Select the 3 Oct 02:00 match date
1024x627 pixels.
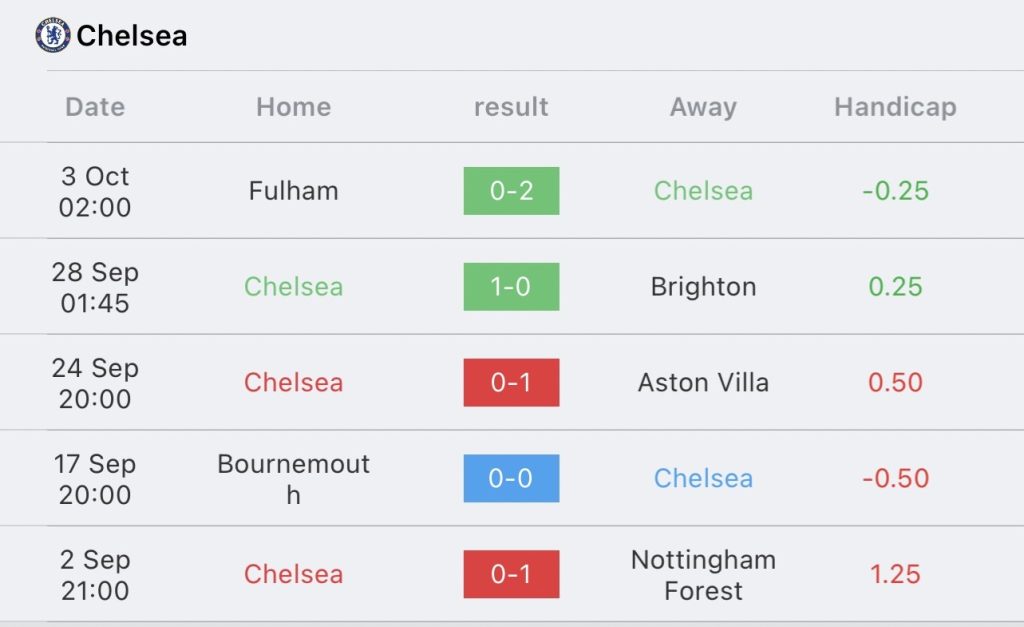[x=95, y=191]
